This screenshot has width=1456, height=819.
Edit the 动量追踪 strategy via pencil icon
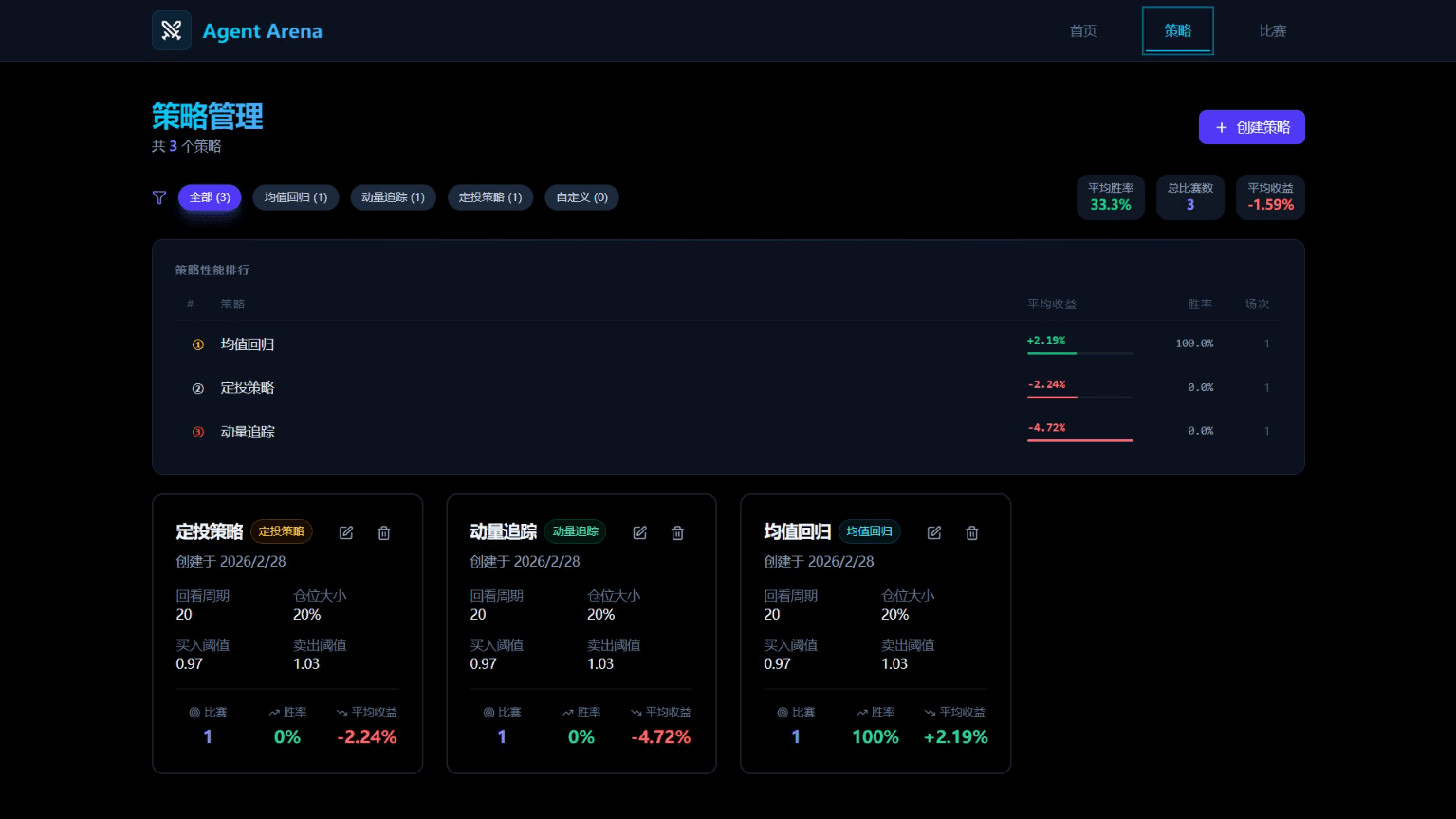640,532
